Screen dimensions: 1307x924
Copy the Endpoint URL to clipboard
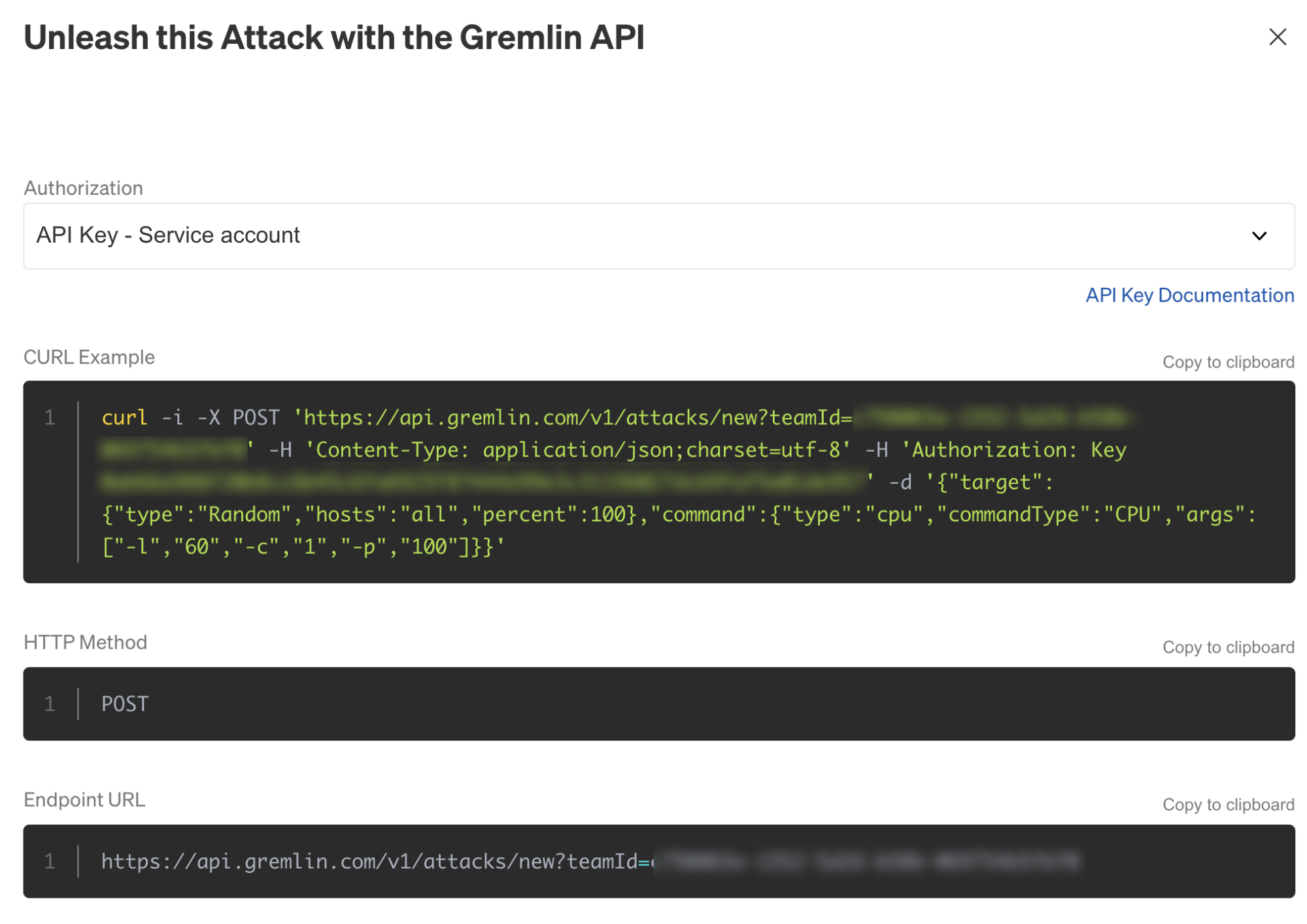point(1227,804)
